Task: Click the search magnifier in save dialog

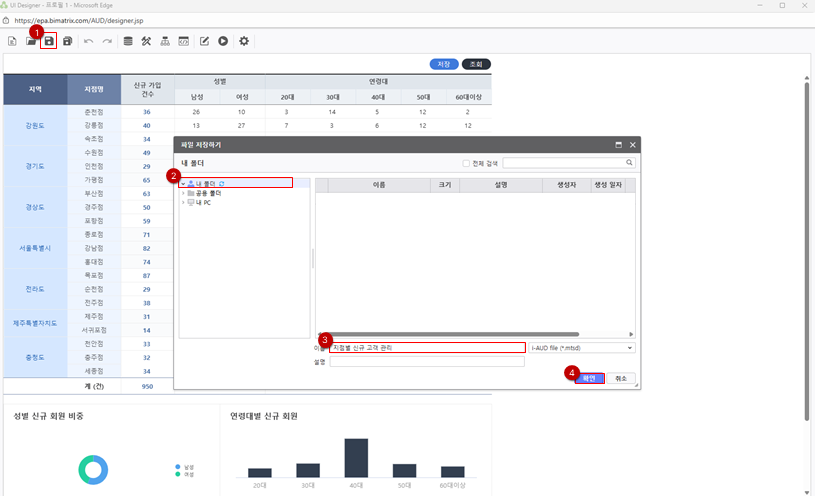Action: (x=629, y=162)
